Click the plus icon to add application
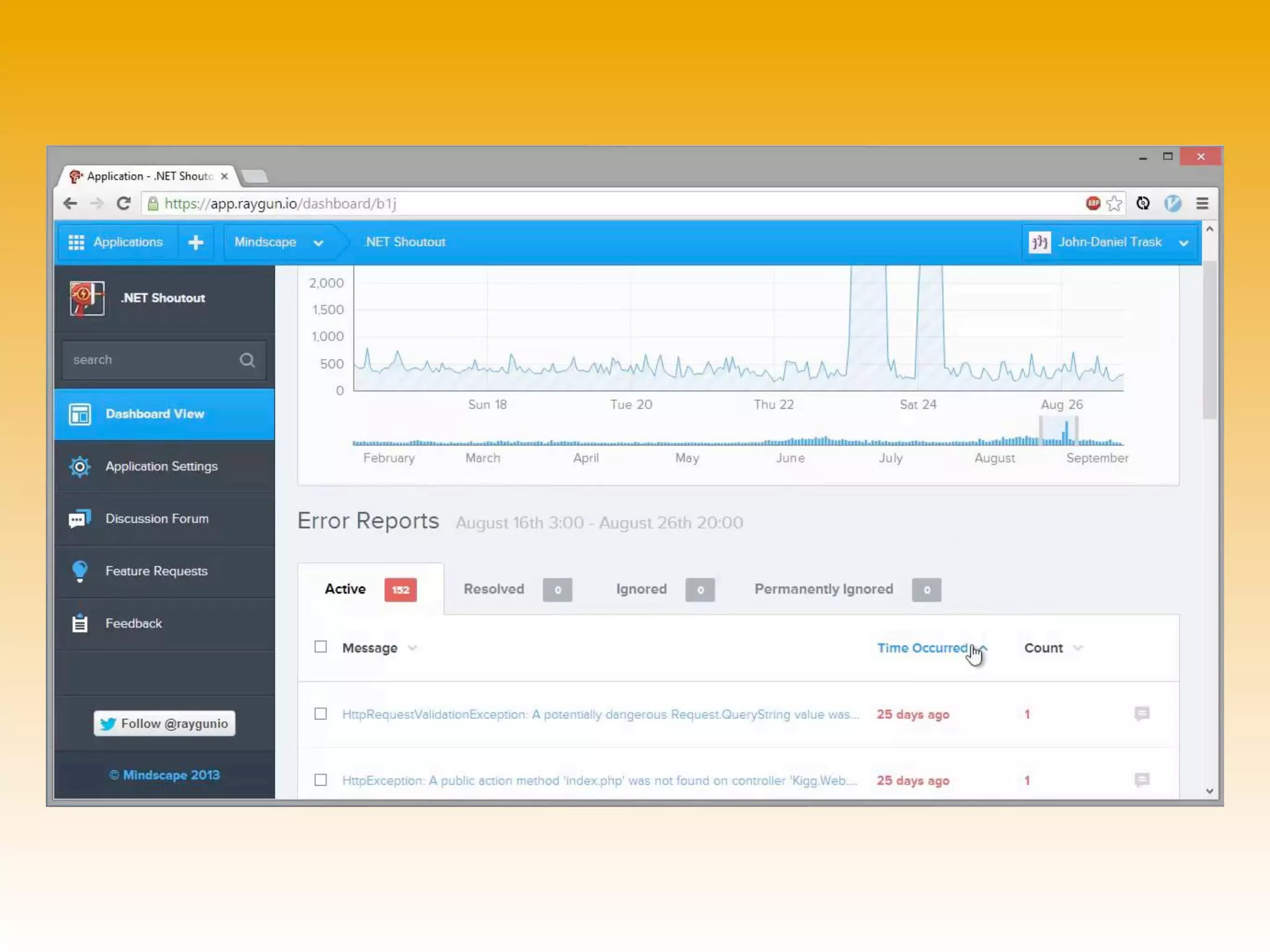 click(196, 242)
